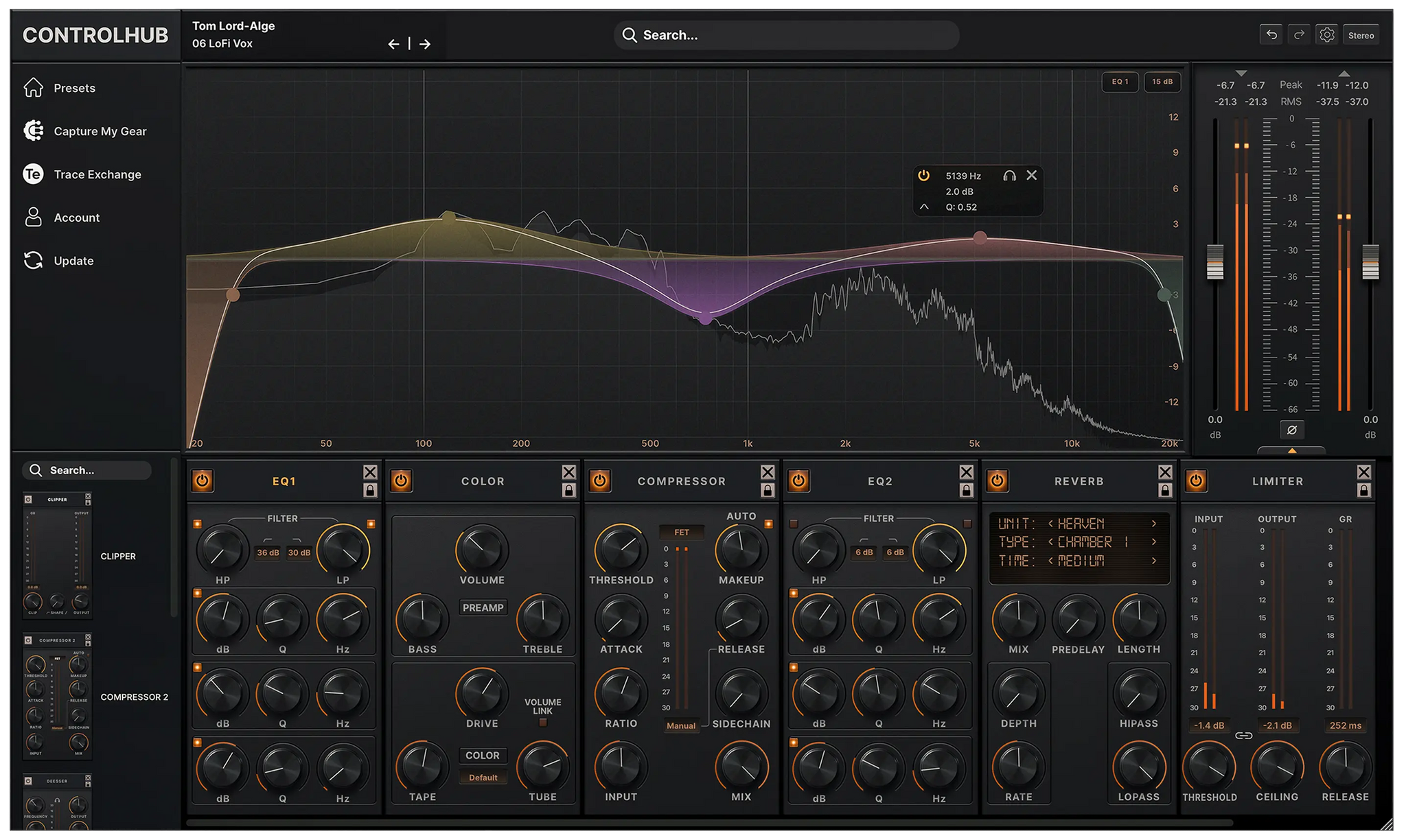Open EQ1 LP slope 30 dB selector
The image size is (1406, 840).
pyautogui.click(x=299, y=552)
